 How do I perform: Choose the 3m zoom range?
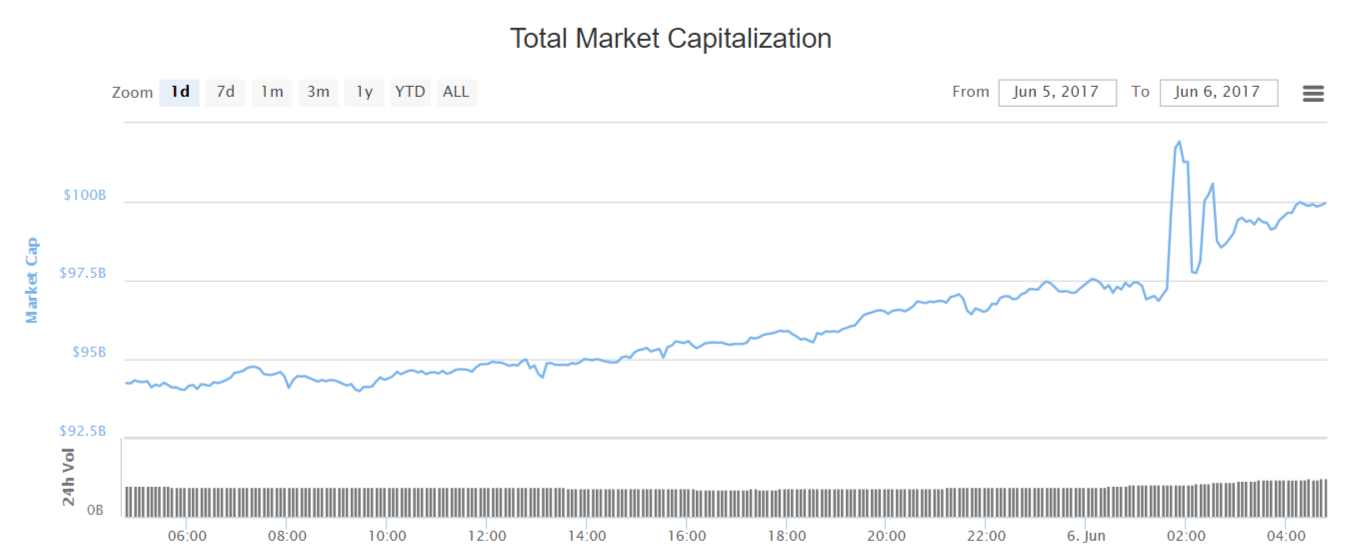(318, 92)
